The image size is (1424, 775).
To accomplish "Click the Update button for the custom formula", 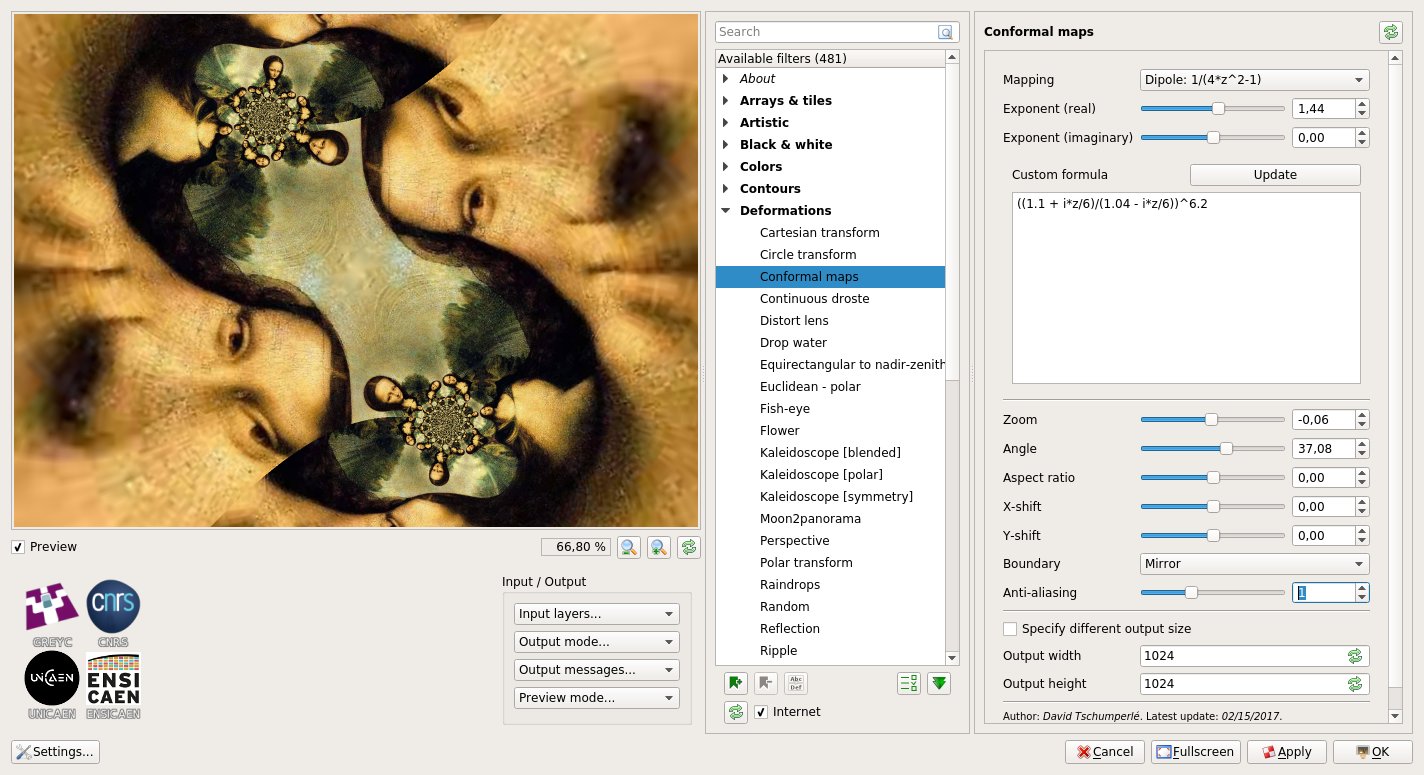I will [x=1275, y=175].
